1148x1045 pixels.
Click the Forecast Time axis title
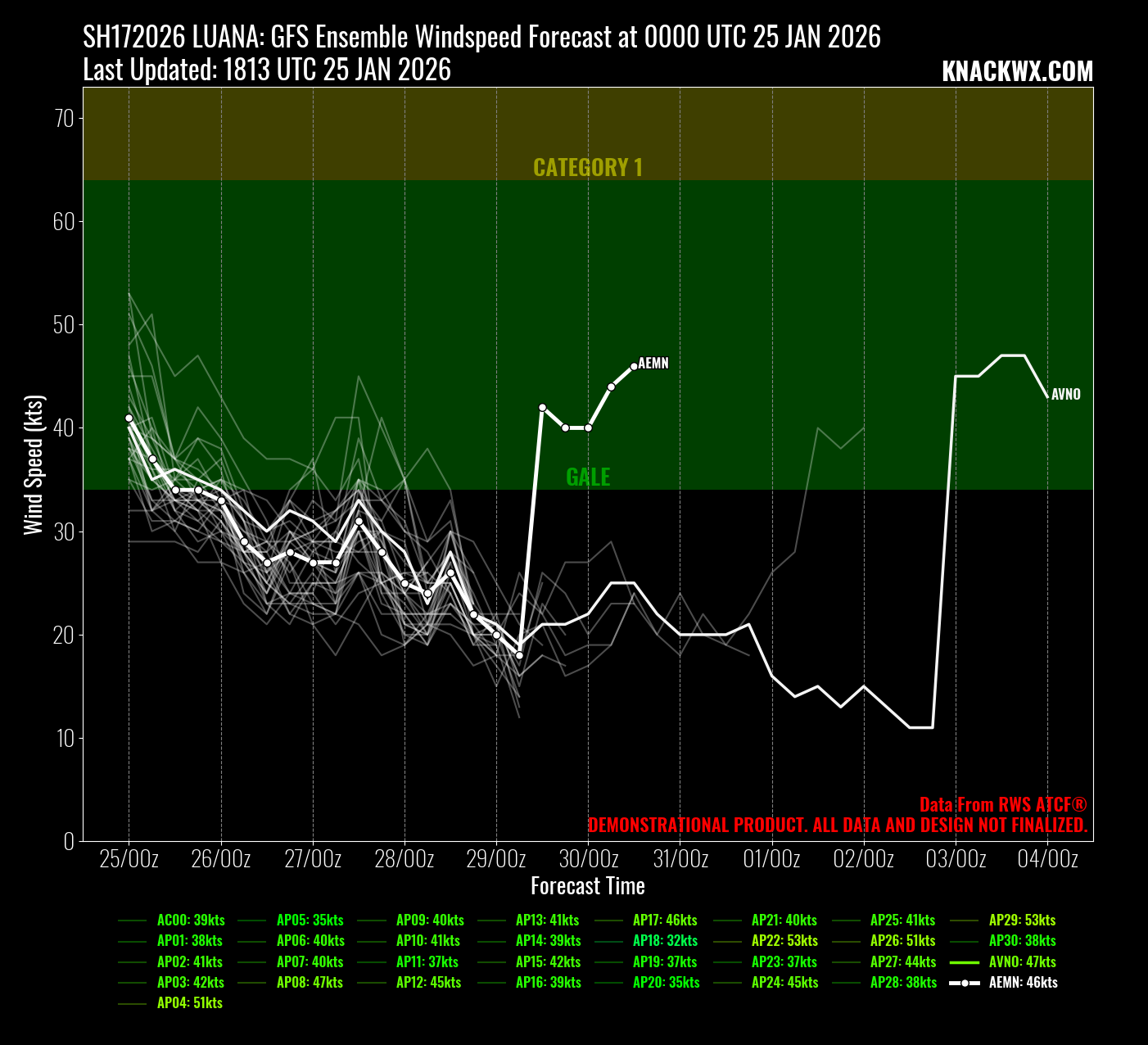(x=587, y=886)
